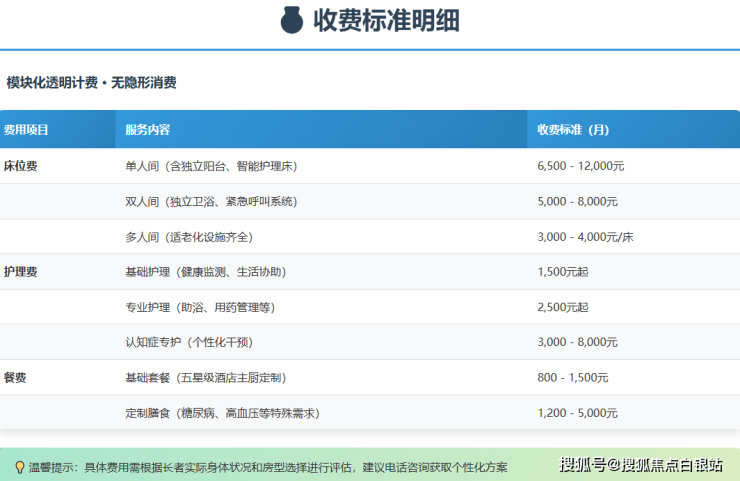Click the 双人间 service description

(211, 201)
